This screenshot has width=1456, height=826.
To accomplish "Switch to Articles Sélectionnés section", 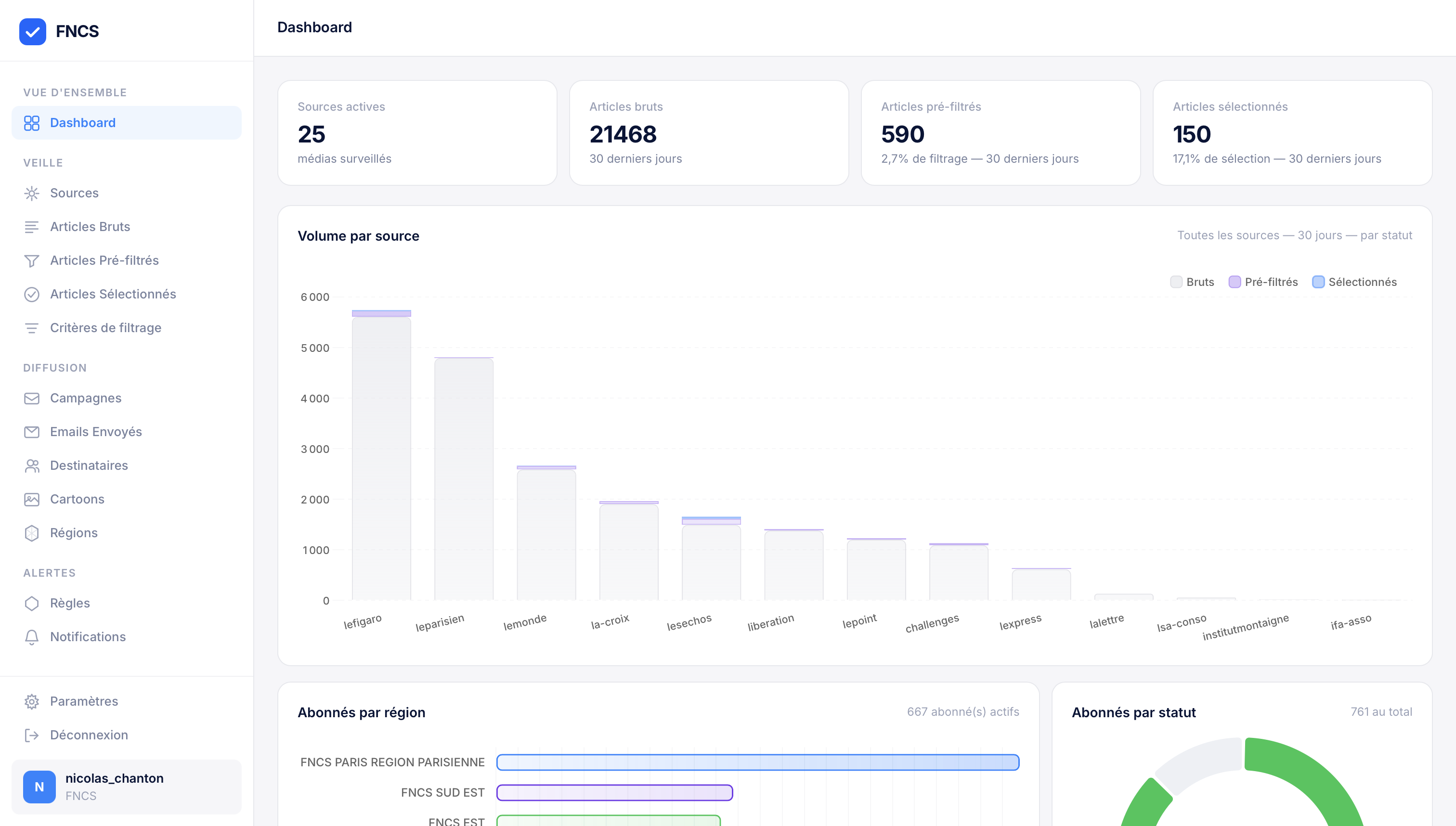I will [x=112, y=294].
